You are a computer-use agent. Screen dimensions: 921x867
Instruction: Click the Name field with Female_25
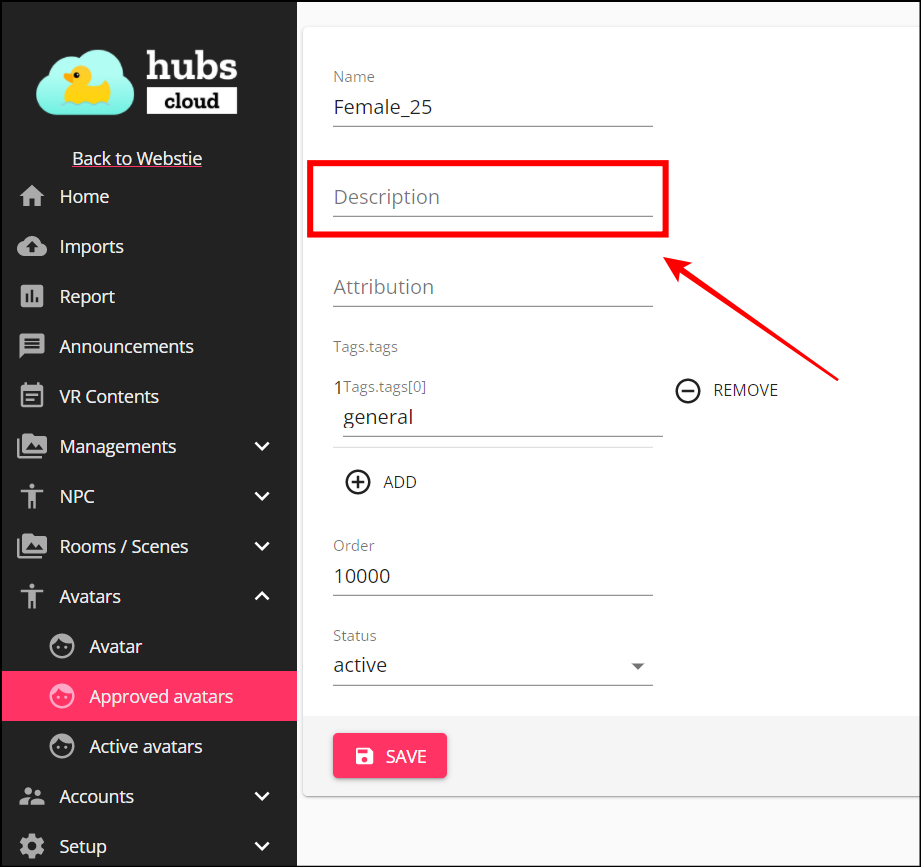point(493,107)
